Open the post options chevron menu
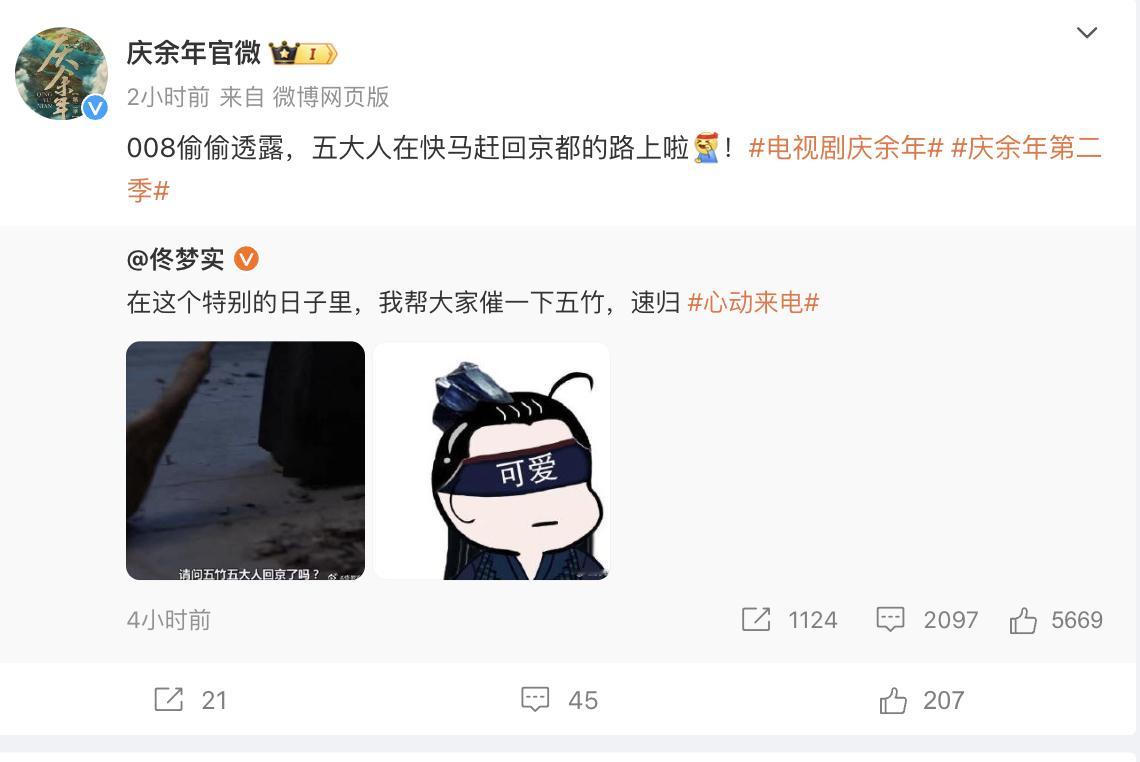The image size is (1140, 762). click(x=1086, y=33)
